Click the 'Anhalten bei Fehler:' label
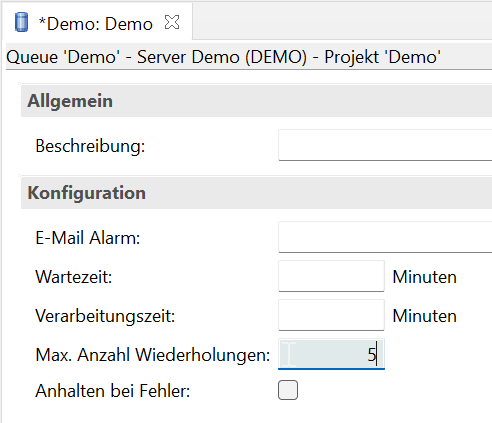This screenshot has width=492, height=423. tap(113, 391)
